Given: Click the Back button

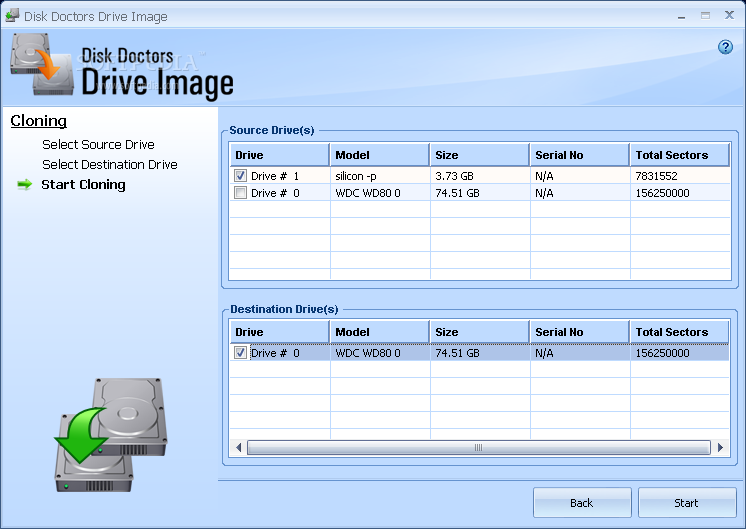Looking at the screenshot, I should click(582, 503).
